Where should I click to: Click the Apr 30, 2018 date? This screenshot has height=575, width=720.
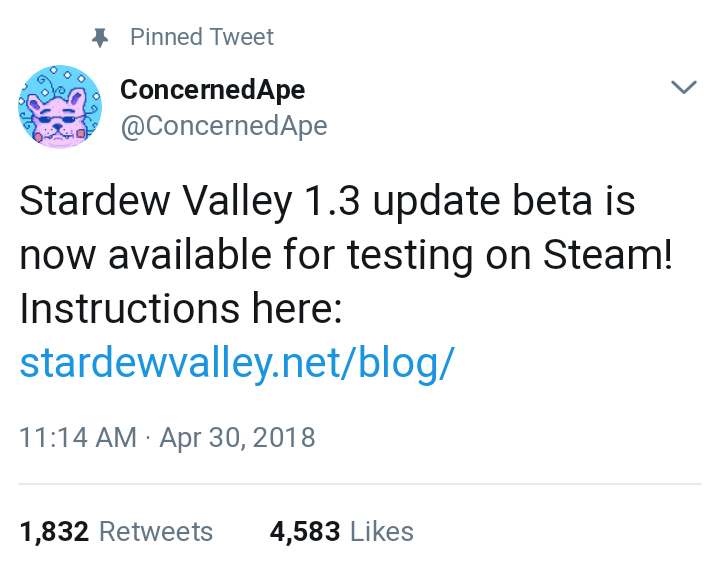coord(237,437)
